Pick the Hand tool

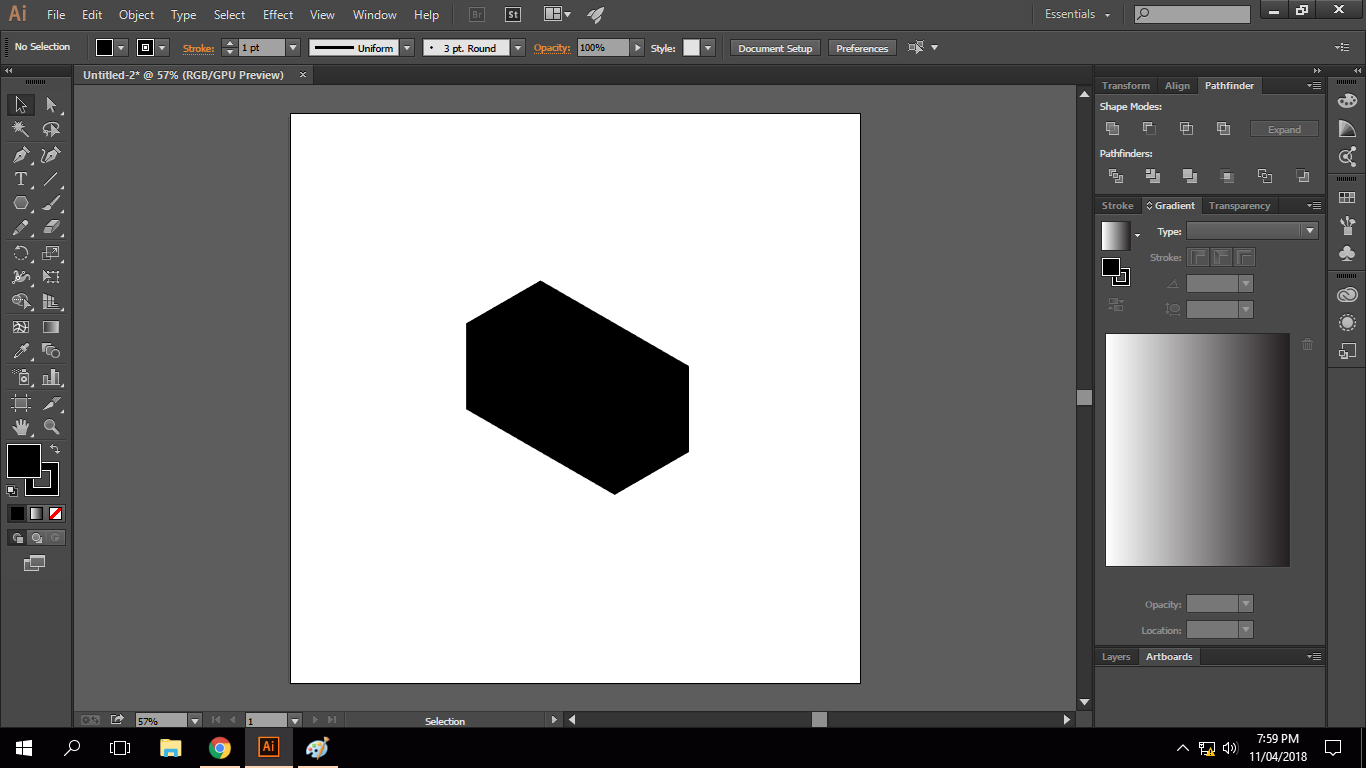[21, 427]
